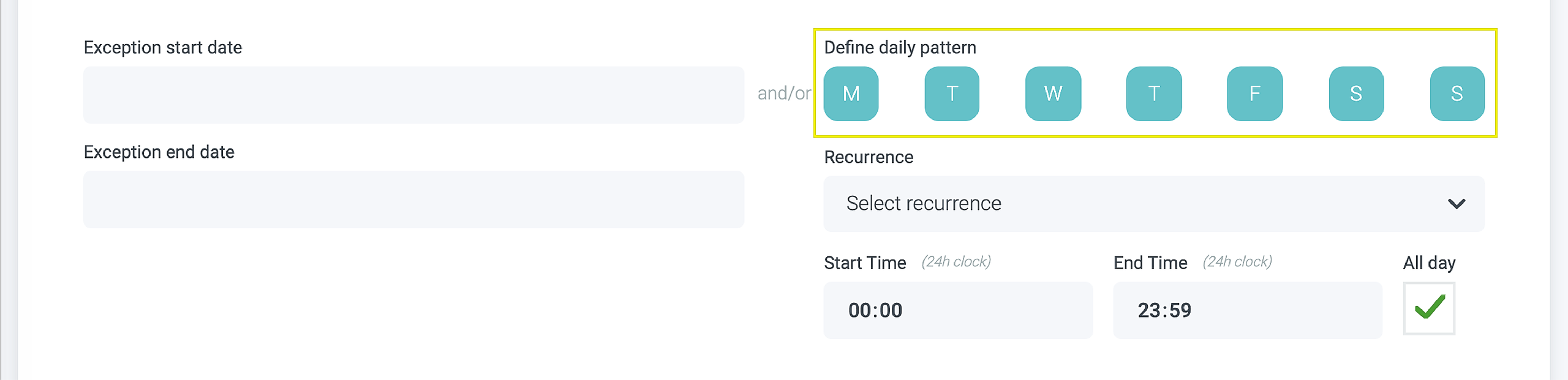Viewport: 1568px width, 380px height.
Task: Click the "Define daily pattern" label
Action: (900, 48)
